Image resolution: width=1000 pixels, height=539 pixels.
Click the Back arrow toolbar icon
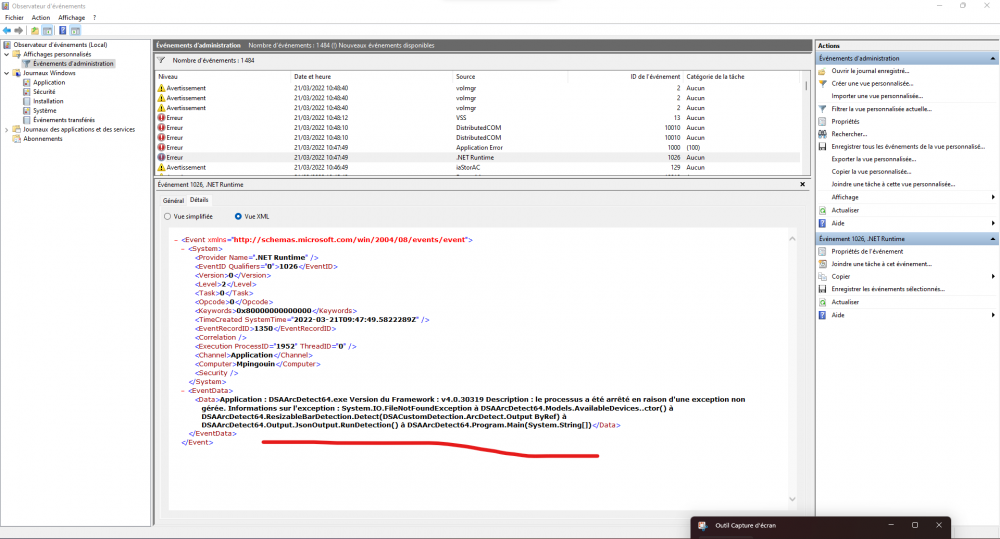[x=7, y=31]
